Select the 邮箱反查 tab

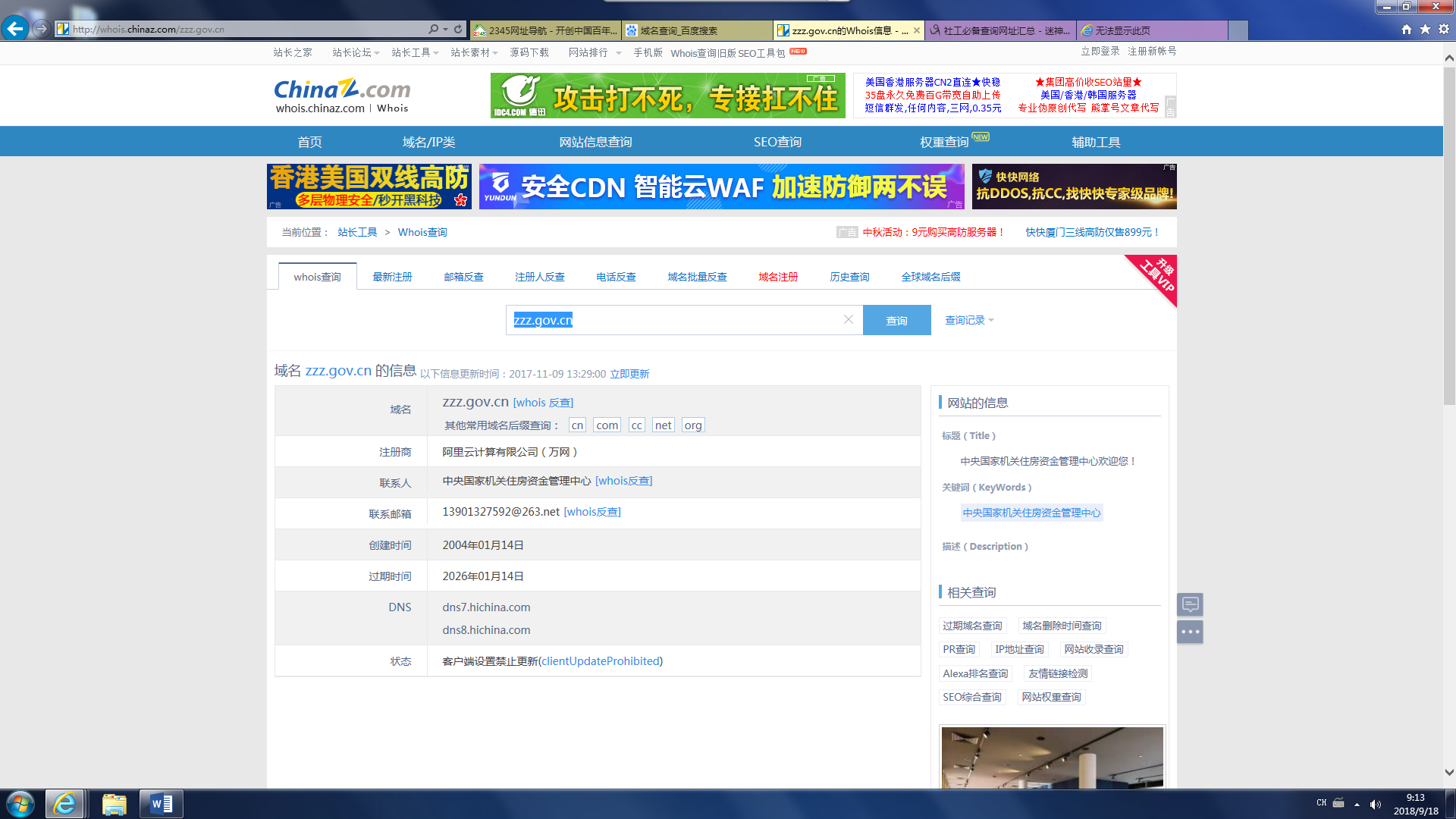pyautogui.click(x=463, y=277)
